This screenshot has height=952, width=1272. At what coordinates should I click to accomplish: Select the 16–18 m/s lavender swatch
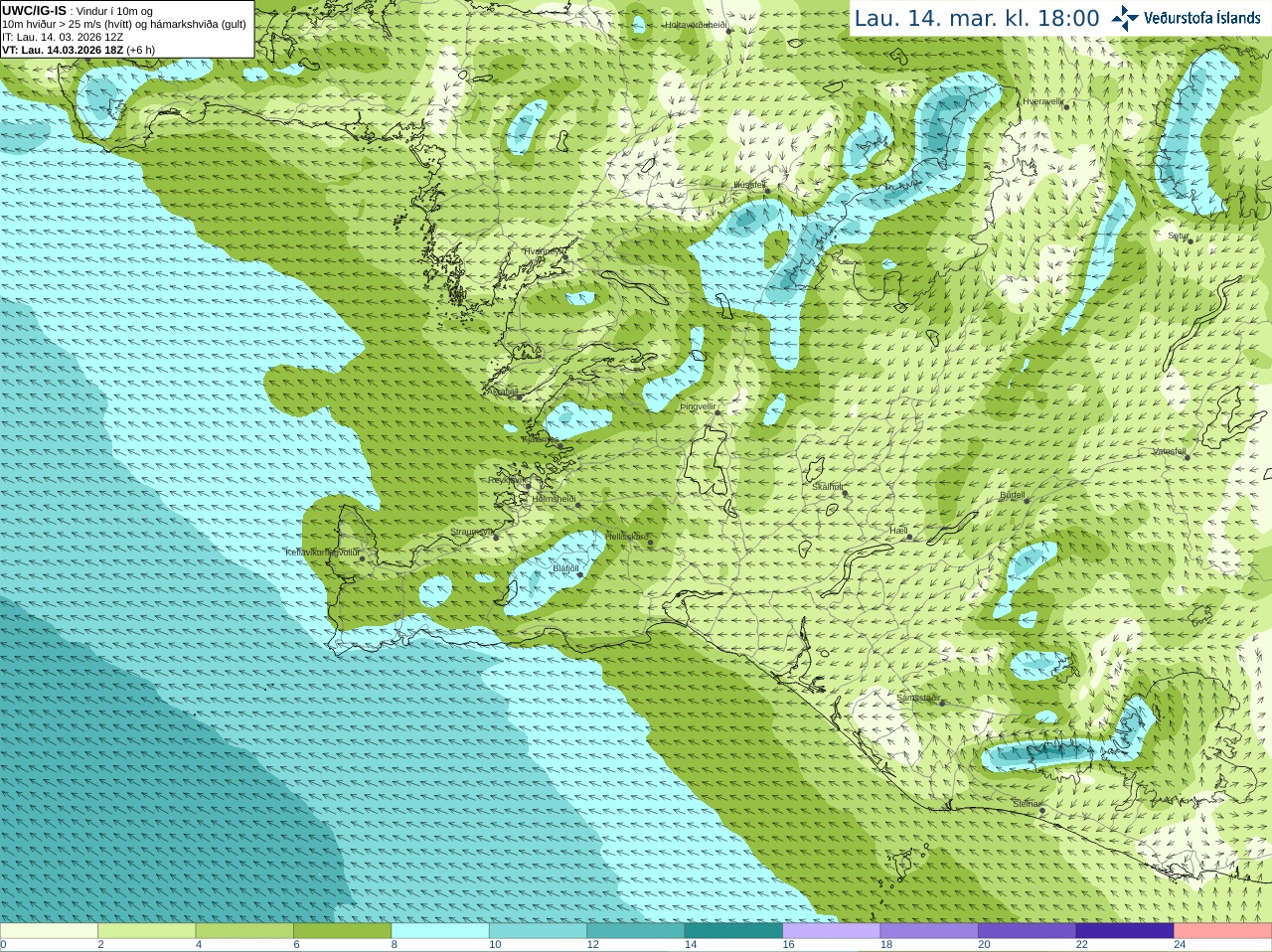click(832, 931)
